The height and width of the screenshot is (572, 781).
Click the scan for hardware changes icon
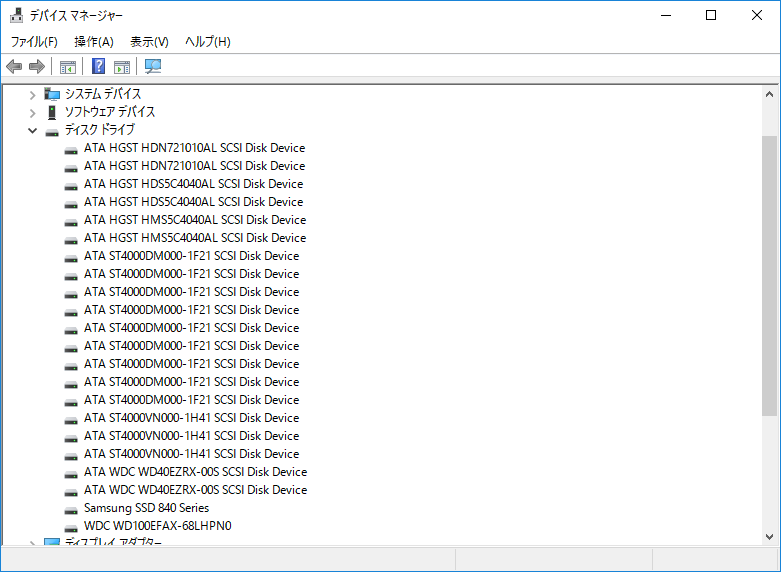click(152, 66)
